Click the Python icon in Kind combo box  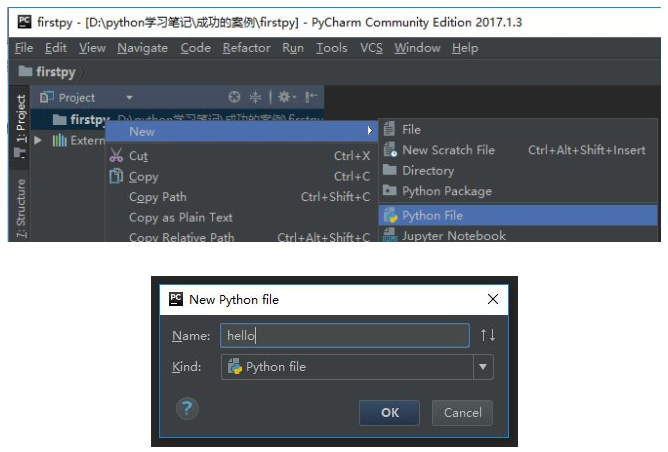[235, 366]
